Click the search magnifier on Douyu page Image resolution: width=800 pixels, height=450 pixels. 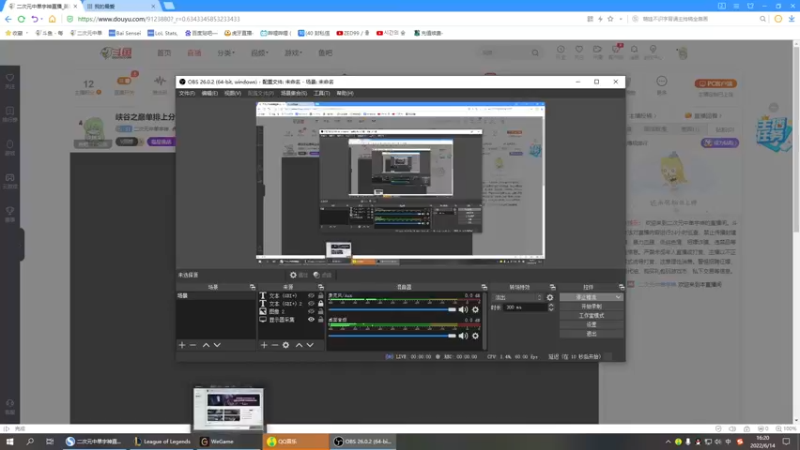point(535,53)
